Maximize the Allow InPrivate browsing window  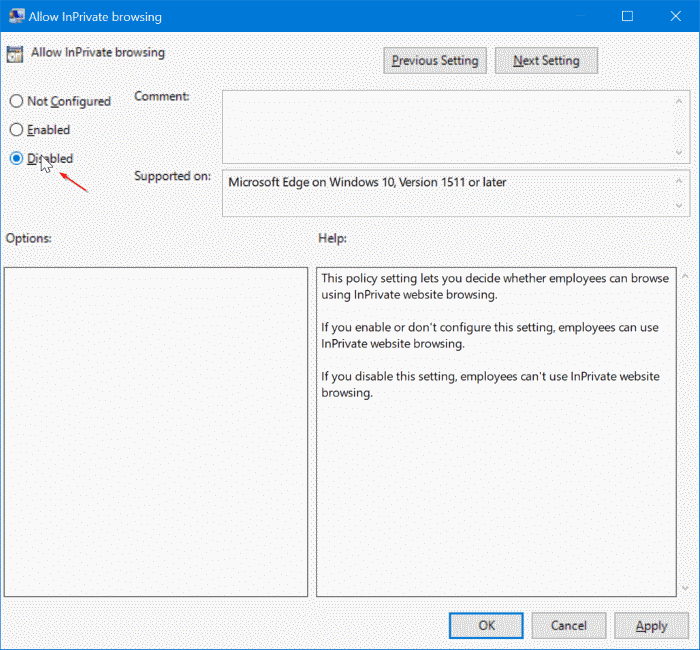[x=627, y=17]
